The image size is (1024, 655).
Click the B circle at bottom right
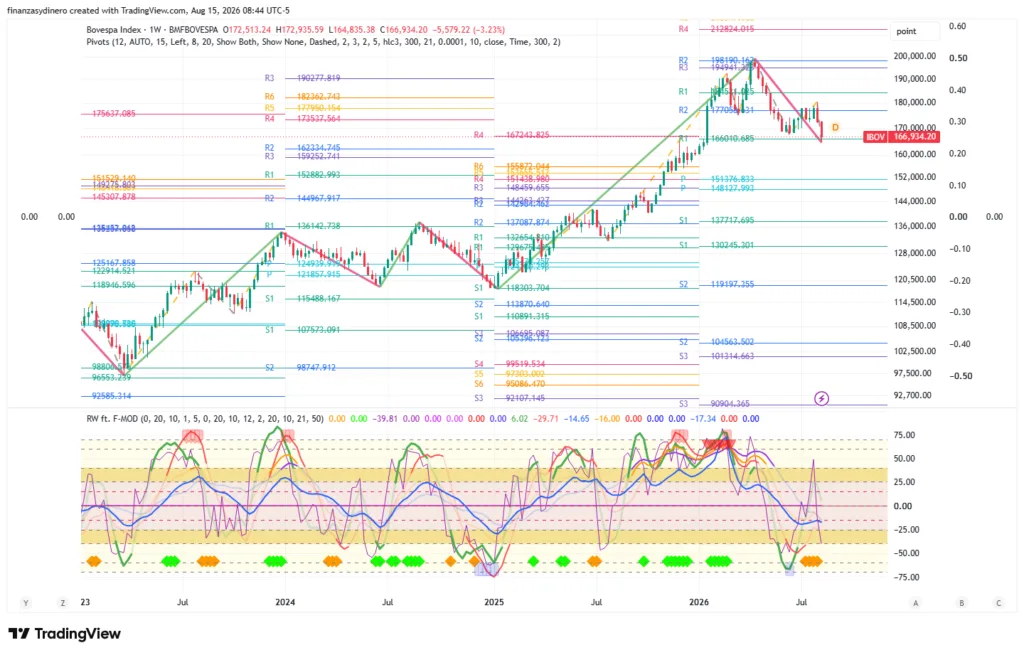click(x=961, y=603)
